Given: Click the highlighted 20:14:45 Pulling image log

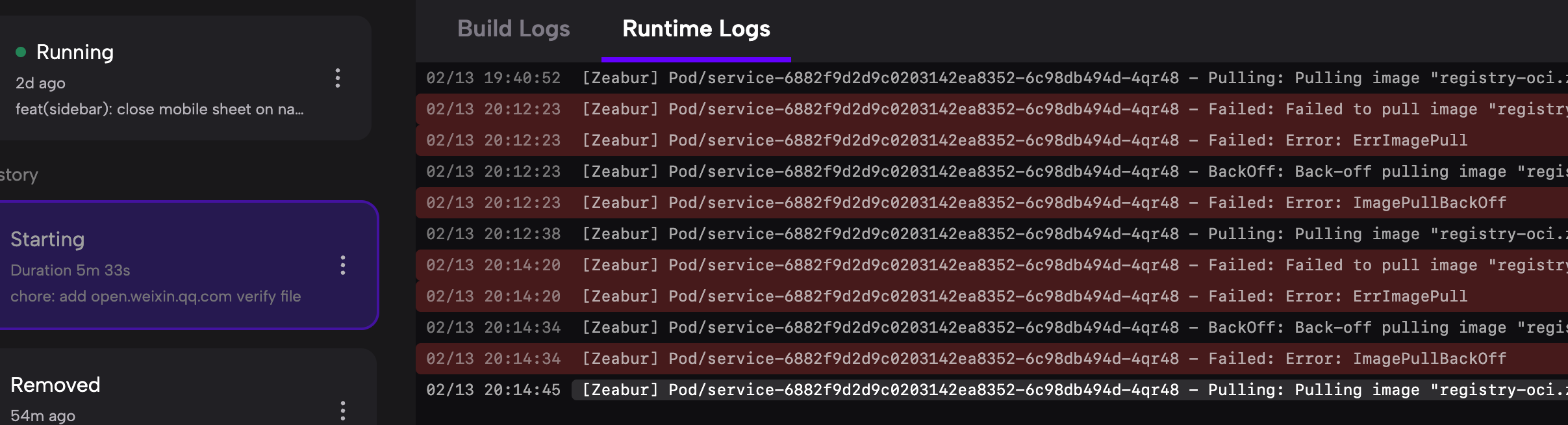Looking at the screenshot, I should 974,390.
